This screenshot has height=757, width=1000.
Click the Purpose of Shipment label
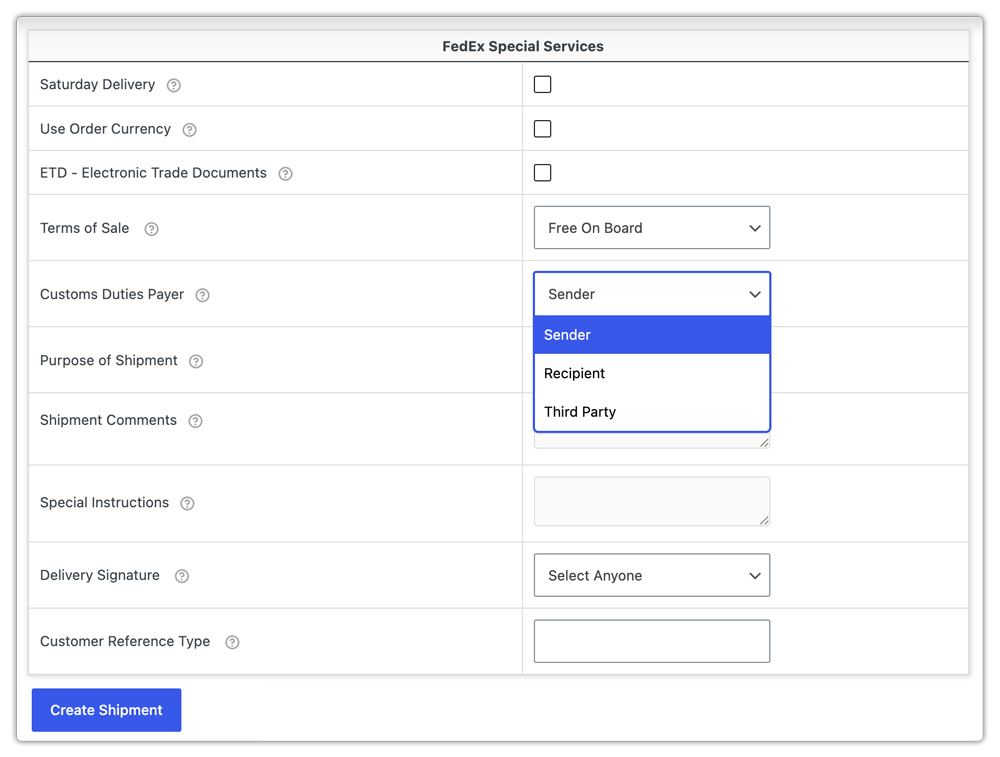109,360
